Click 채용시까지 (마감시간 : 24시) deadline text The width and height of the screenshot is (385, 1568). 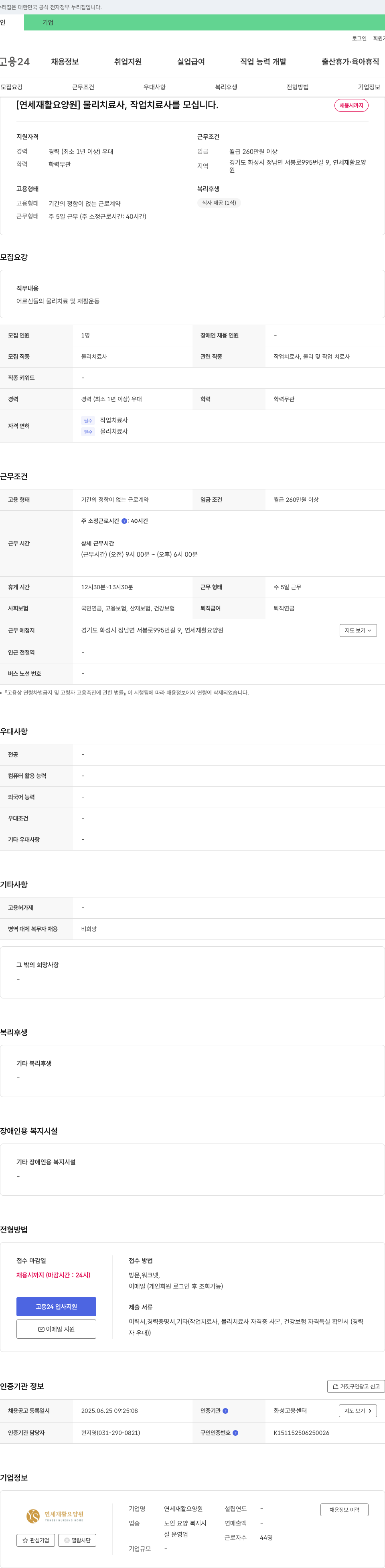[53, 1275]
